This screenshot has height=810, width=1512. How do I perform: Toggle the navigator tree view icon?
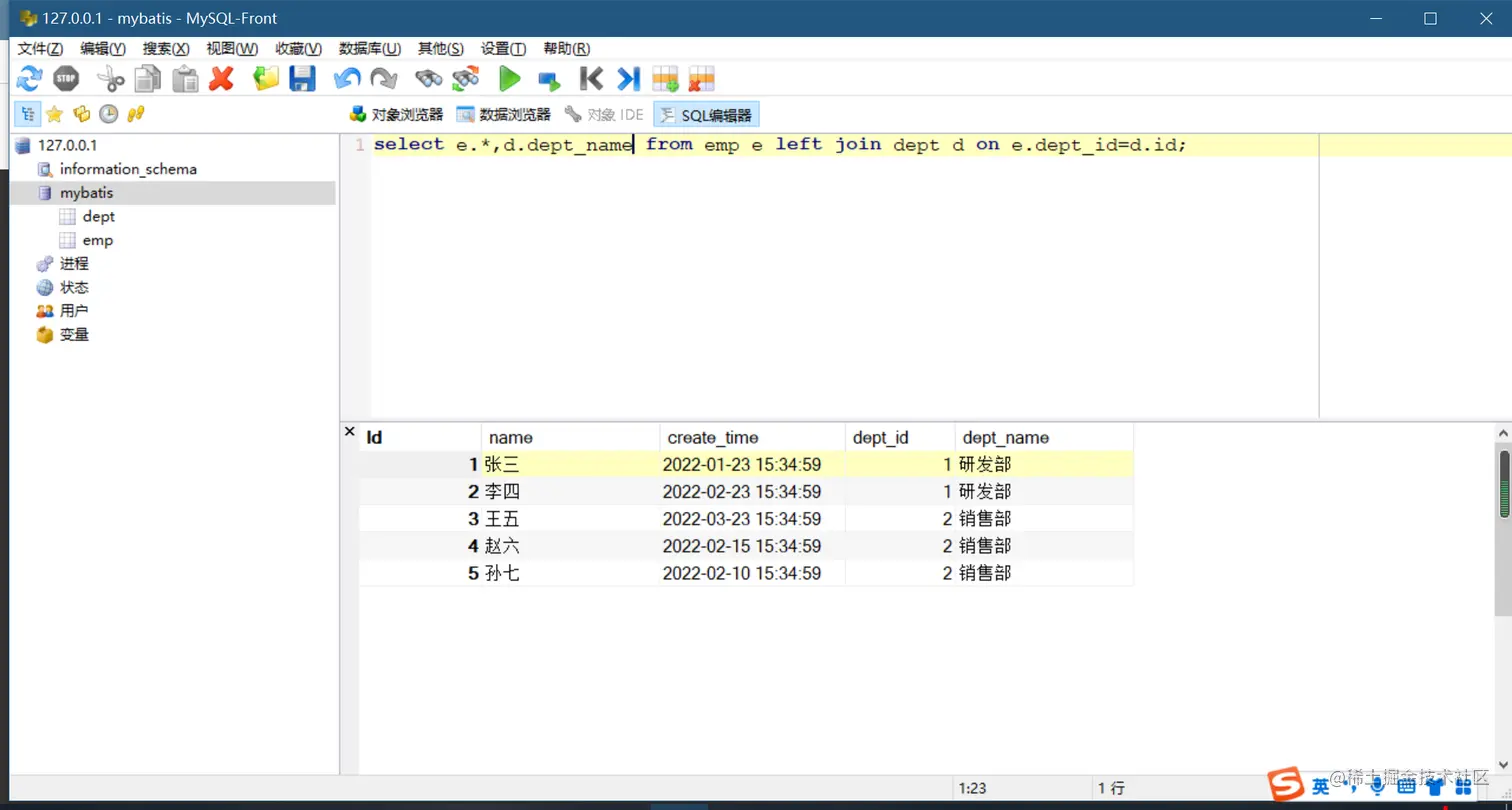tap(28, 114)
